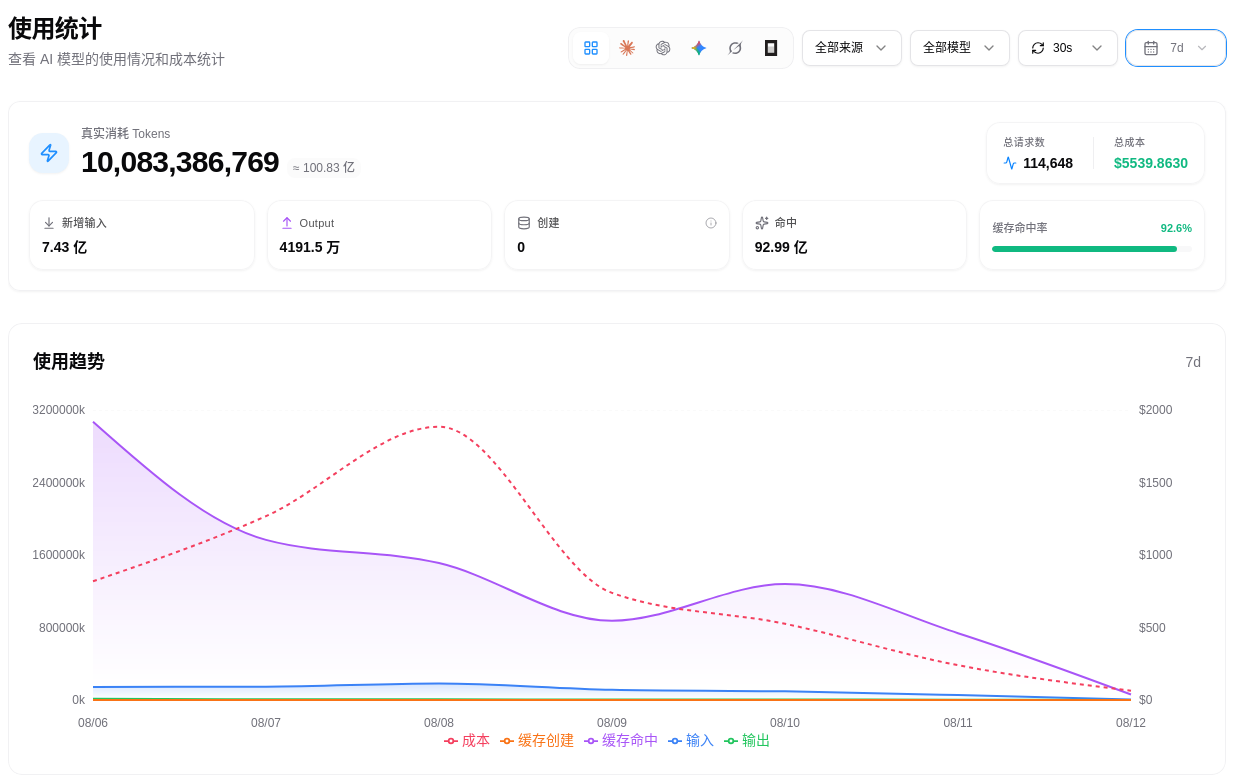The image size is (1236, 777).
Task: Click the calendar icon beside 7d
Action: coord(1151,48)
